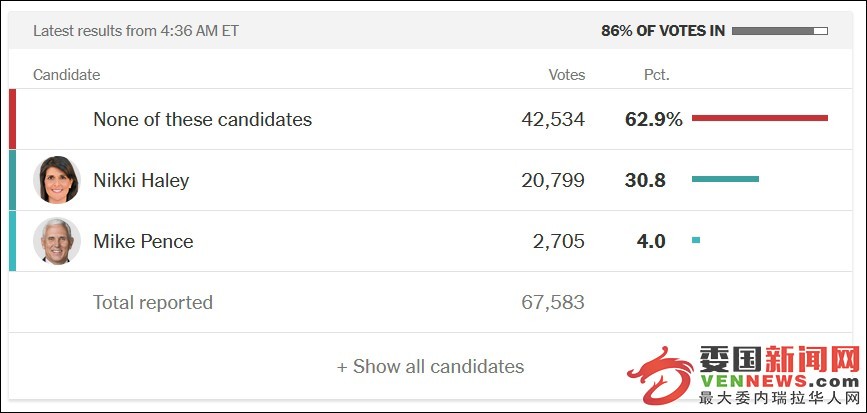This screenshot has height=413, width=867.
Task: Click the VENNEWS.com watermark text
Action: pyautogui.click(x=780, y=380)
